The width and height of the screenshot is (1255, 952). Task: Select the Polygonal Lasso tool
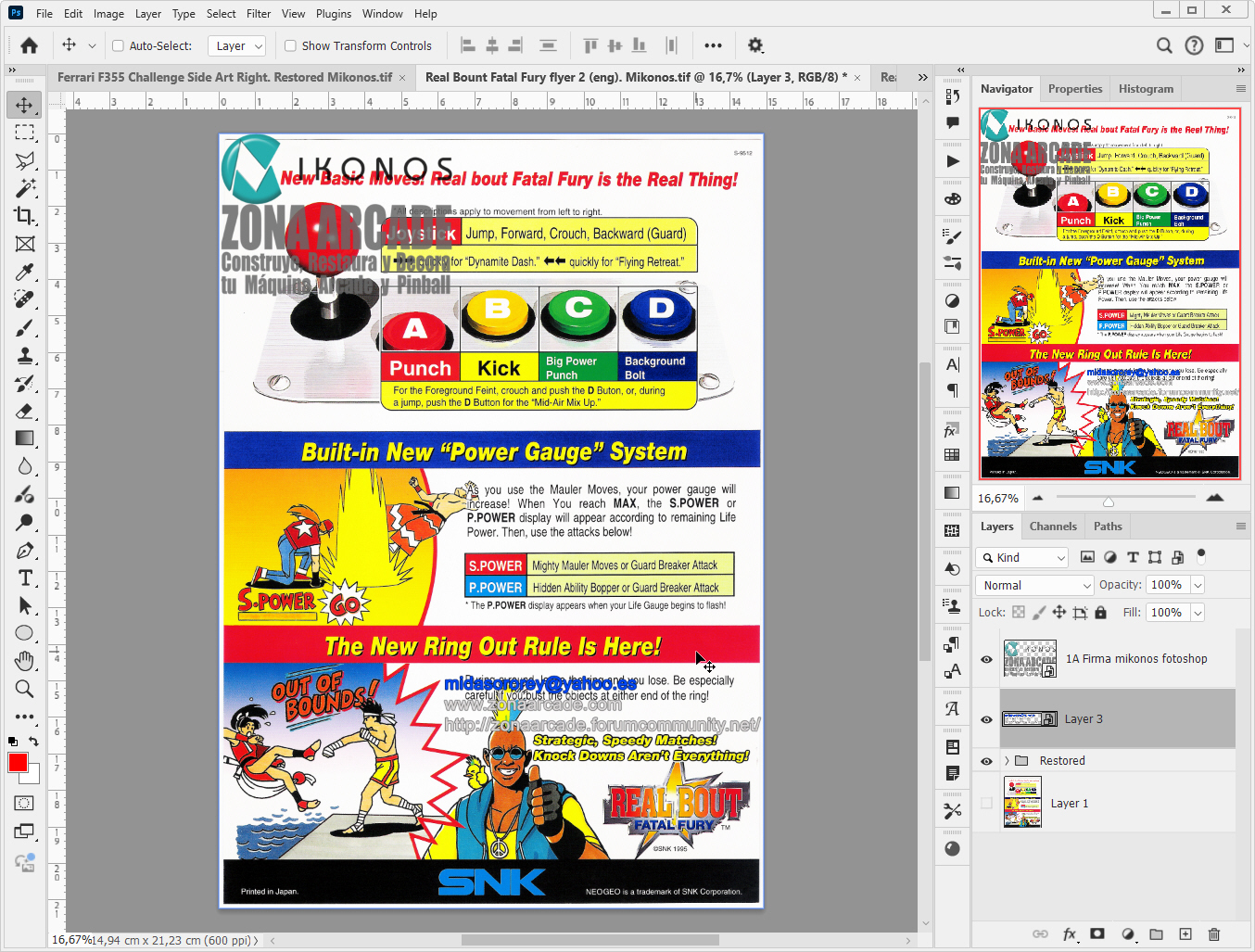25,160
